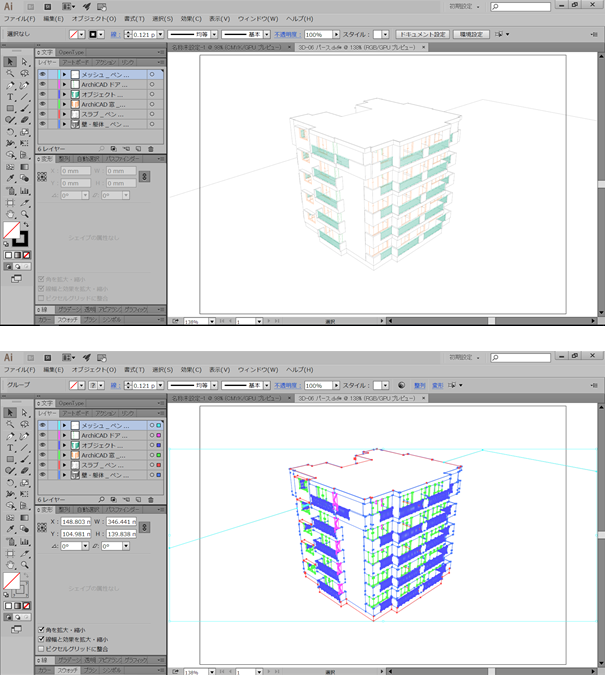Click delete layer trash icon in upper Layers panel

click(150, 148)
